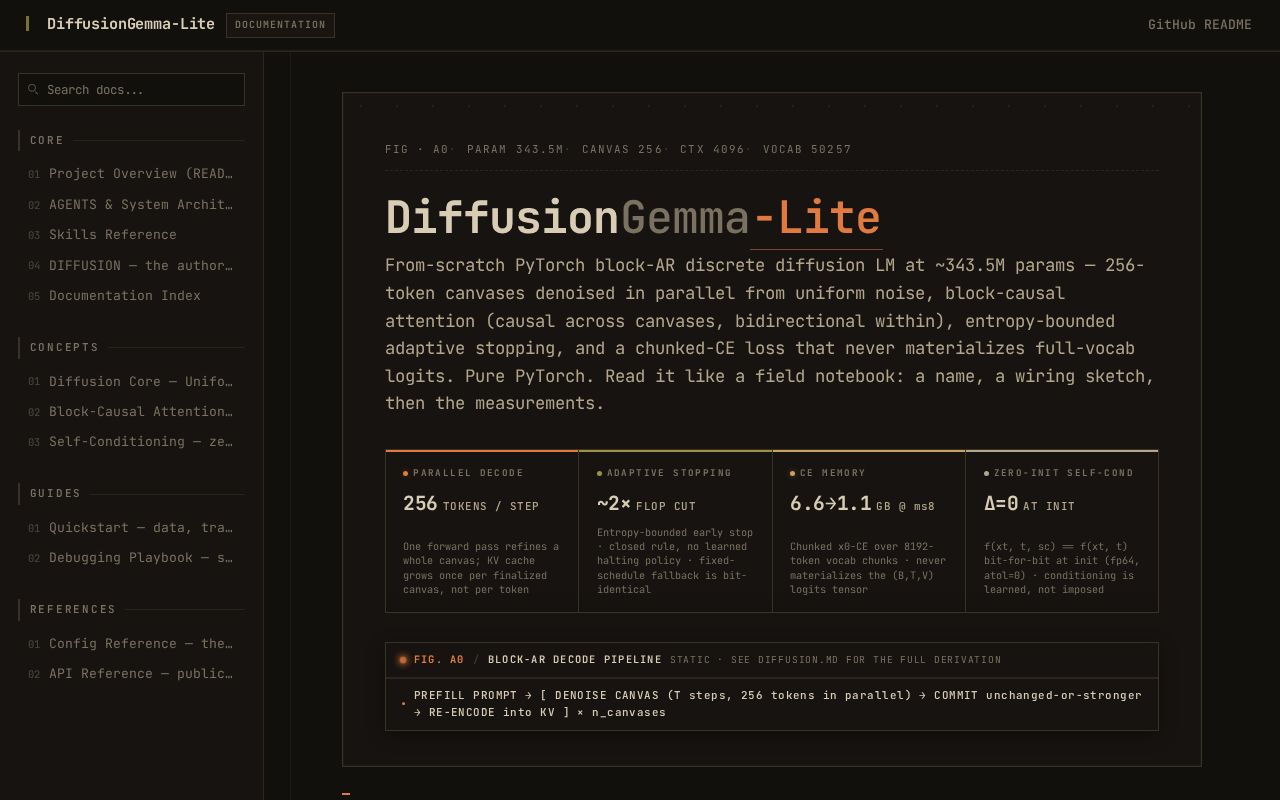Click the CORE section heading
Image resolution: width=1280 pixels, height=800 pixels.
coord(47,140)
